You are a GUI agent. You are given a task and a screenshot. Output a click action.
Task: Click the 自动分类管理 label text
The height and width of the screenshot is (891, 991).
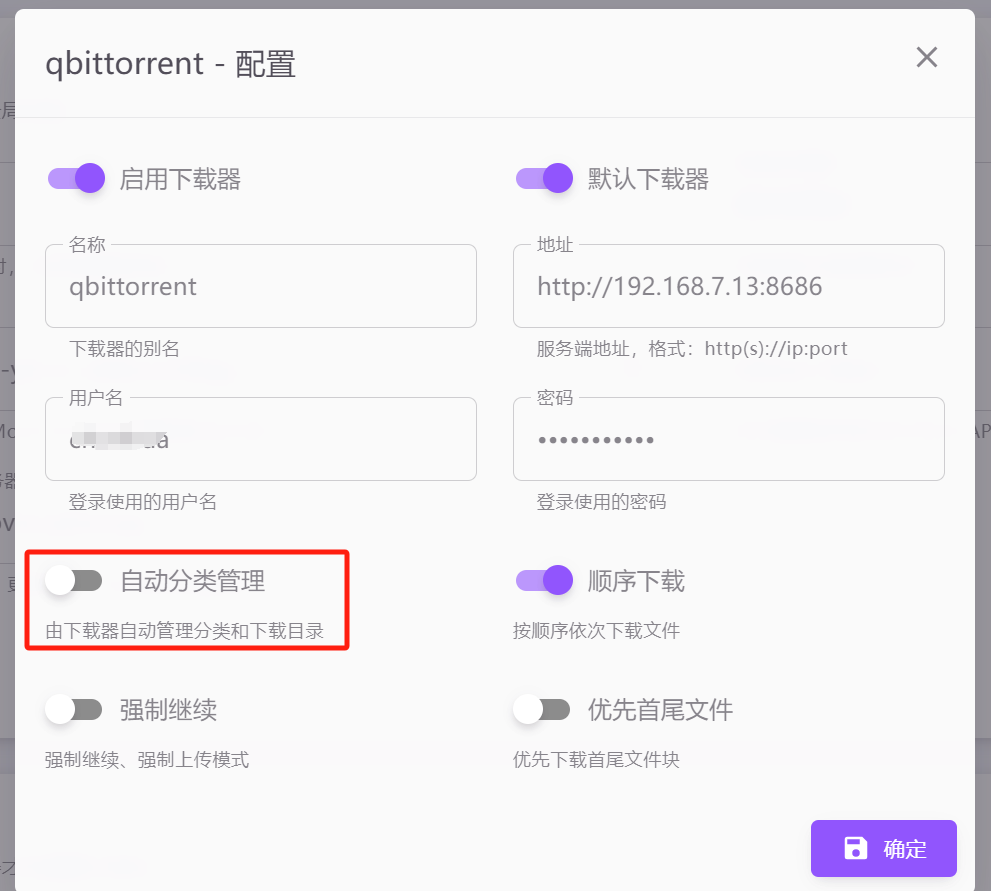pos(192,581)
